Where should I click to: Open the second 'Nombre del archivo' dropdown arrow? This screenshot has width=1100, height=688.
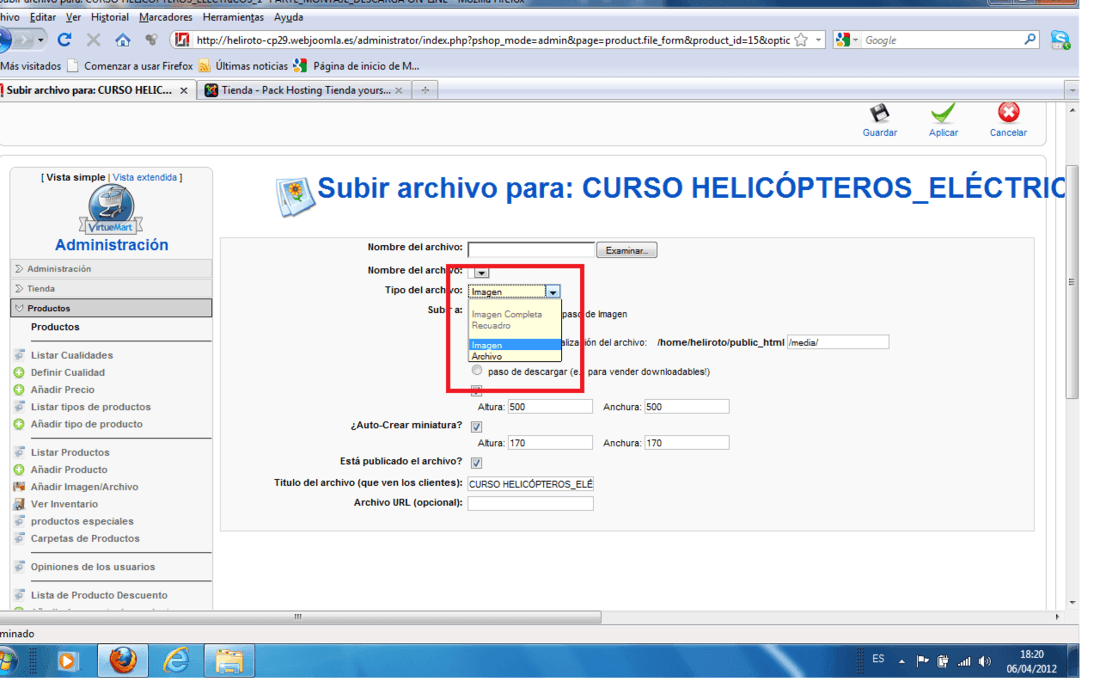[x=481, y=273]
